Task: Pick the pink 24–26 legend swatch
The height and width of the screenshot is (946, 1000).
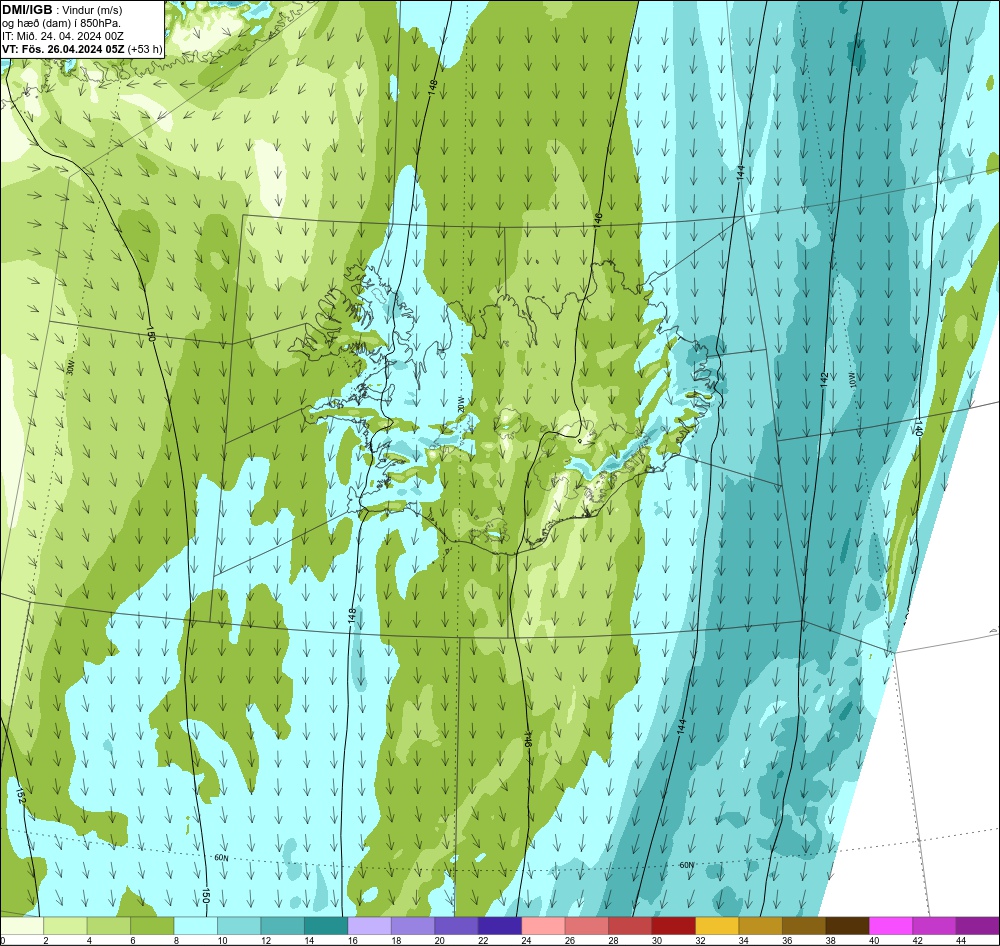Action: (543, 926)
